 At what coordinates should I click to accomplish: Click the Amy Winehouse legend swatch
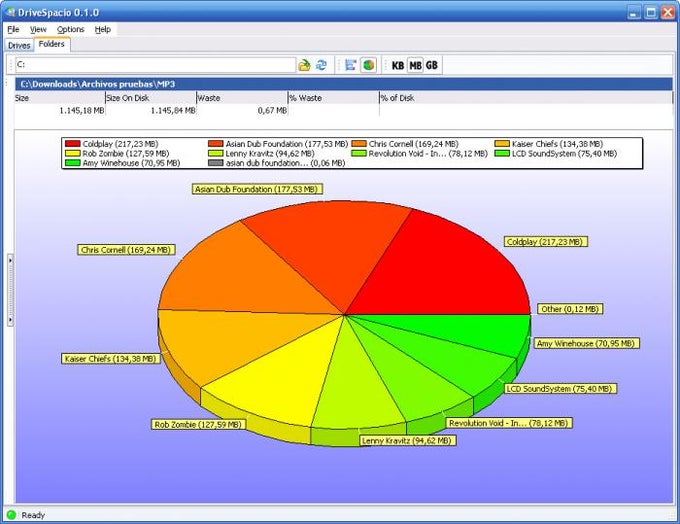[72, 163]
